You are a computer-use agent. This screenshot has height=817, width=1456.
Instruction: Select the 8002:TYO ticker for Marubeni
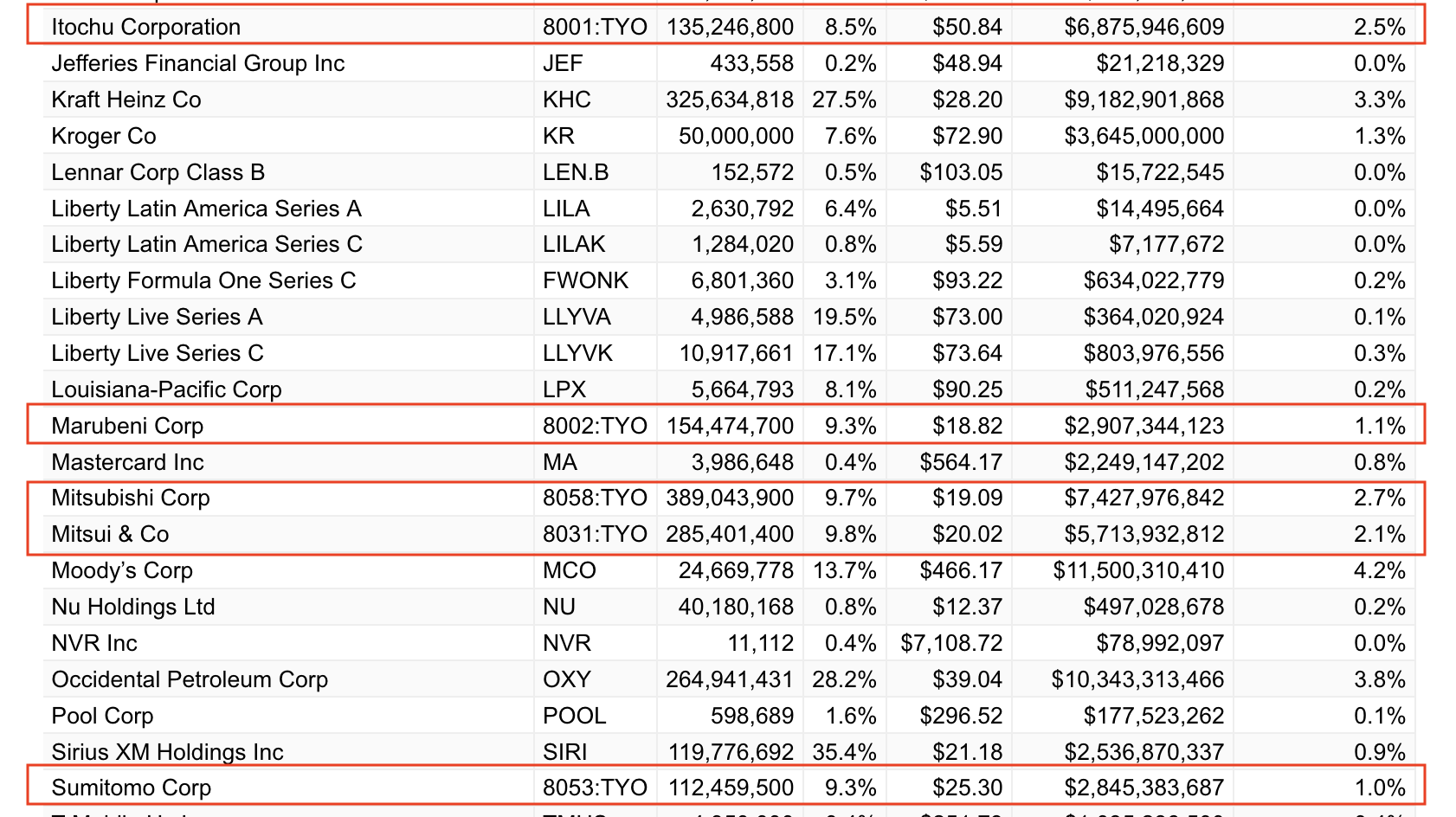(x=595, y=426)
